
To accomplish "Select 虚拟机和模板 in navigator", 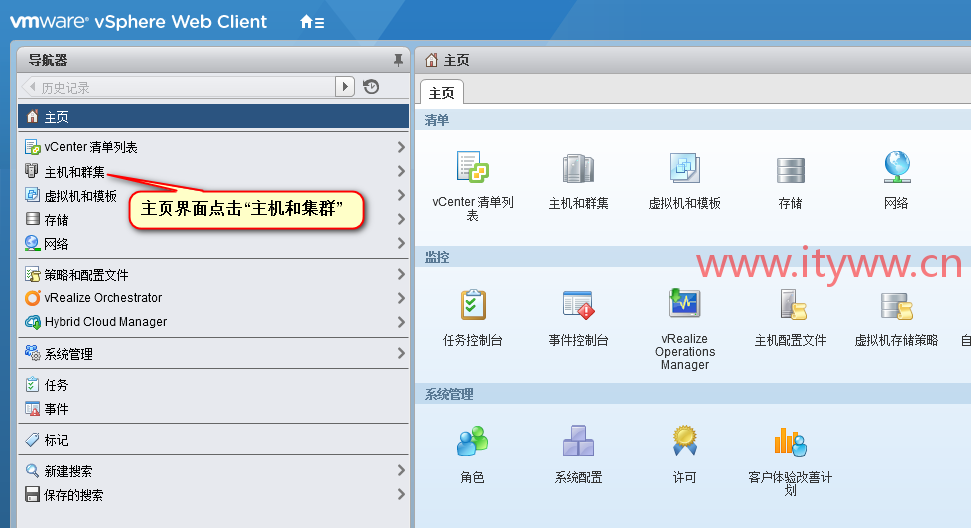I will [x=214, y=196].
